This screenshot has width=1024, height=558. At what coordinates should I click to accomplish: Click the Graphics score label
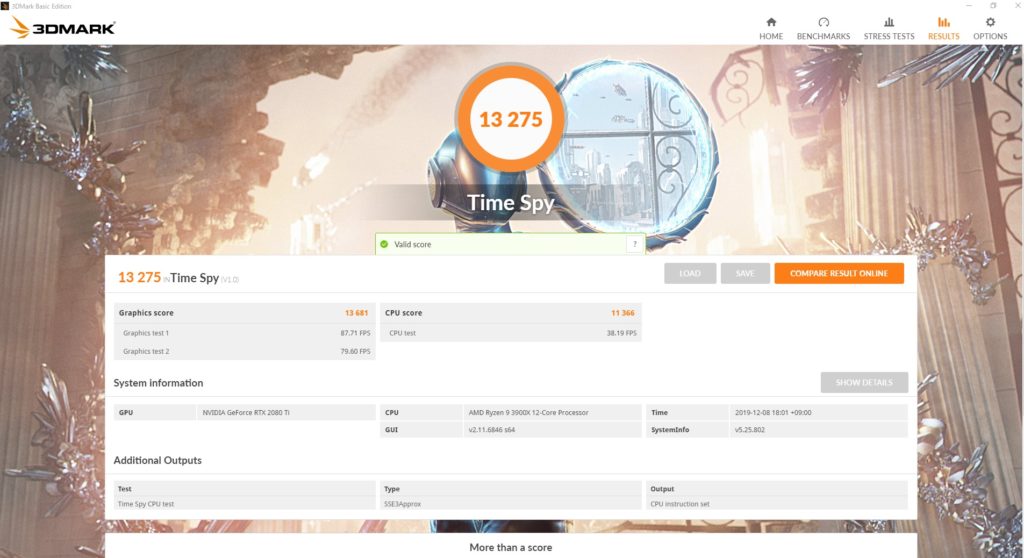point(146,313)
